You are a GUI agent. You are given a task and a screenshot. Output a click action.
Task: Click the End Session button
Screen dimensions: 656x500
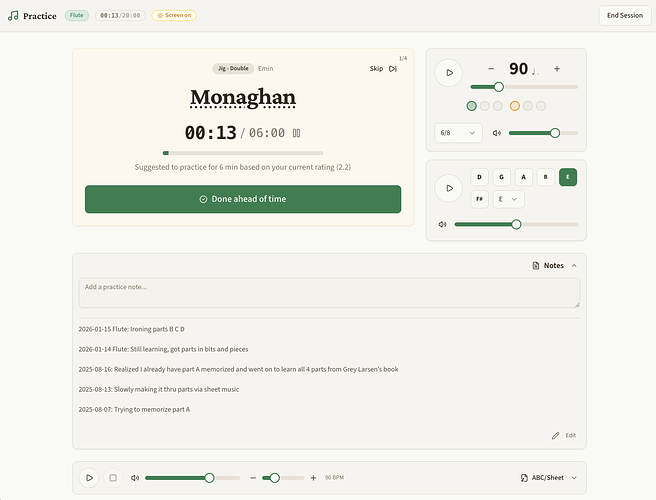(x=625, y=16)
